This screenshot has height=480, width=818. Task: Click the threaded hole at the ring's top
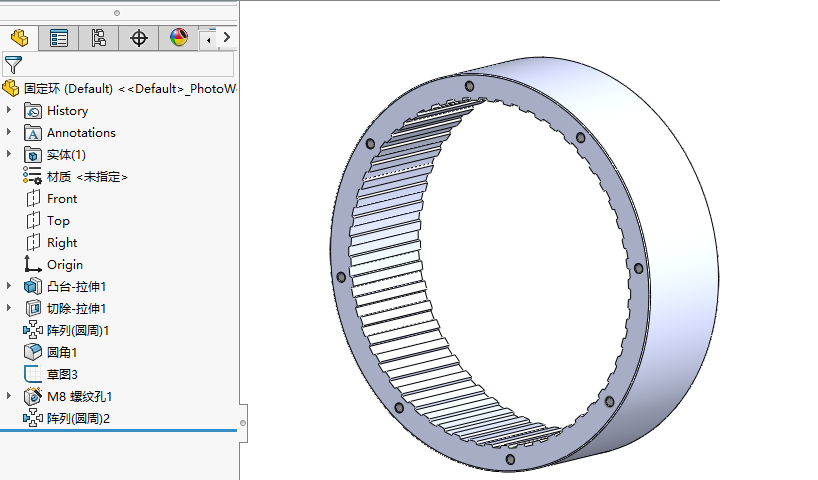[470, 86]
